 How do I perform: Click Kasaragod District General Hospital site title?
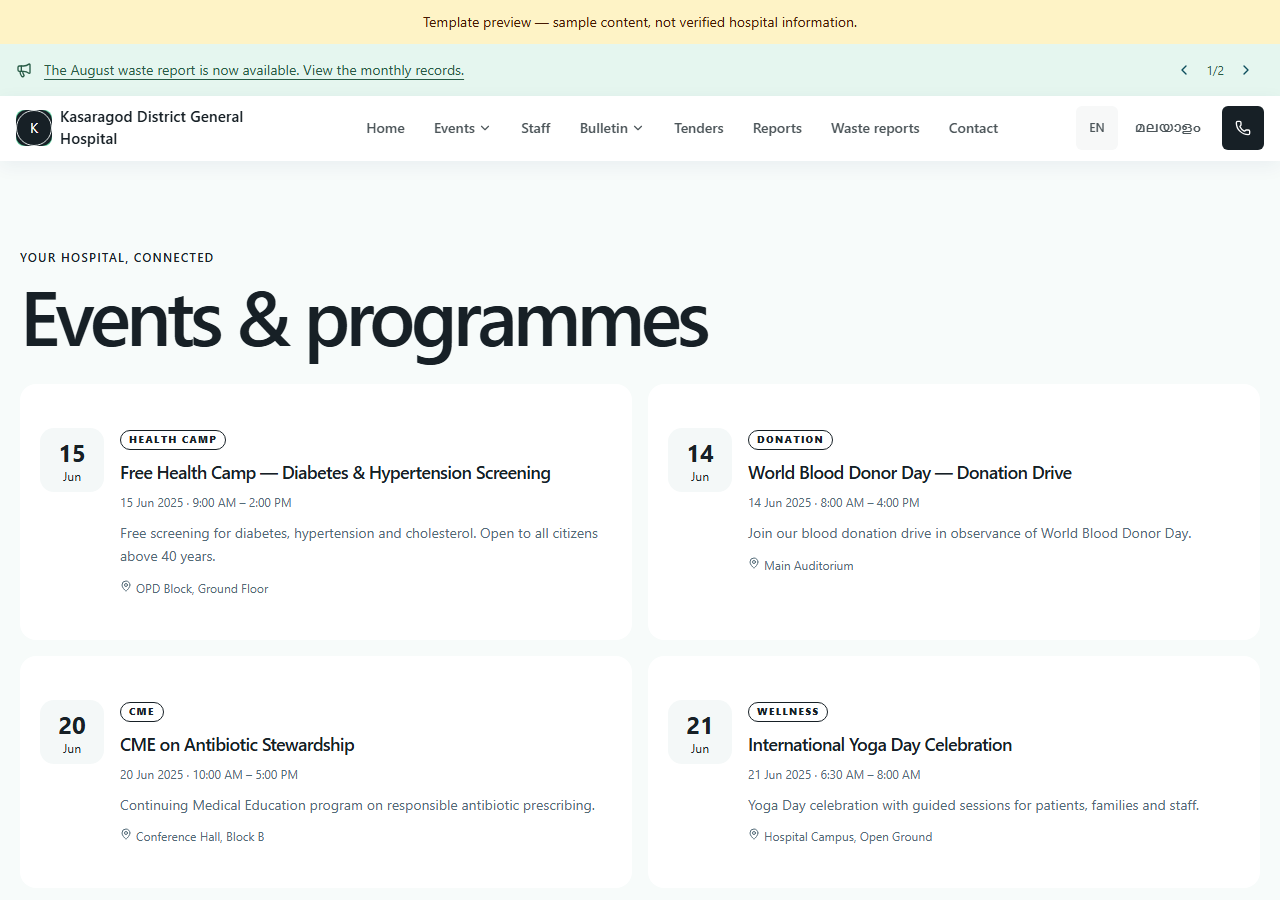(152, 128)
